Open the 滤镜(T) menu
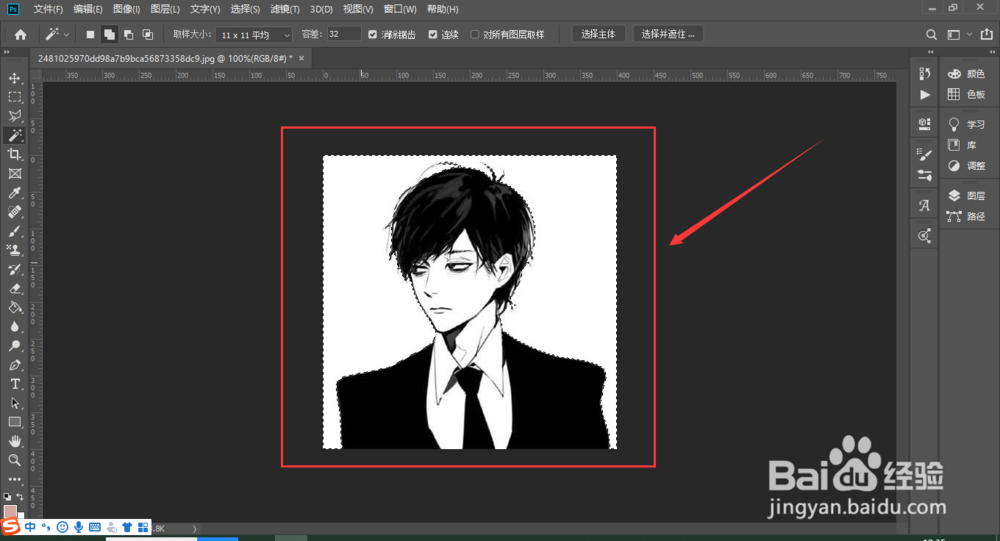 (284, 9)
